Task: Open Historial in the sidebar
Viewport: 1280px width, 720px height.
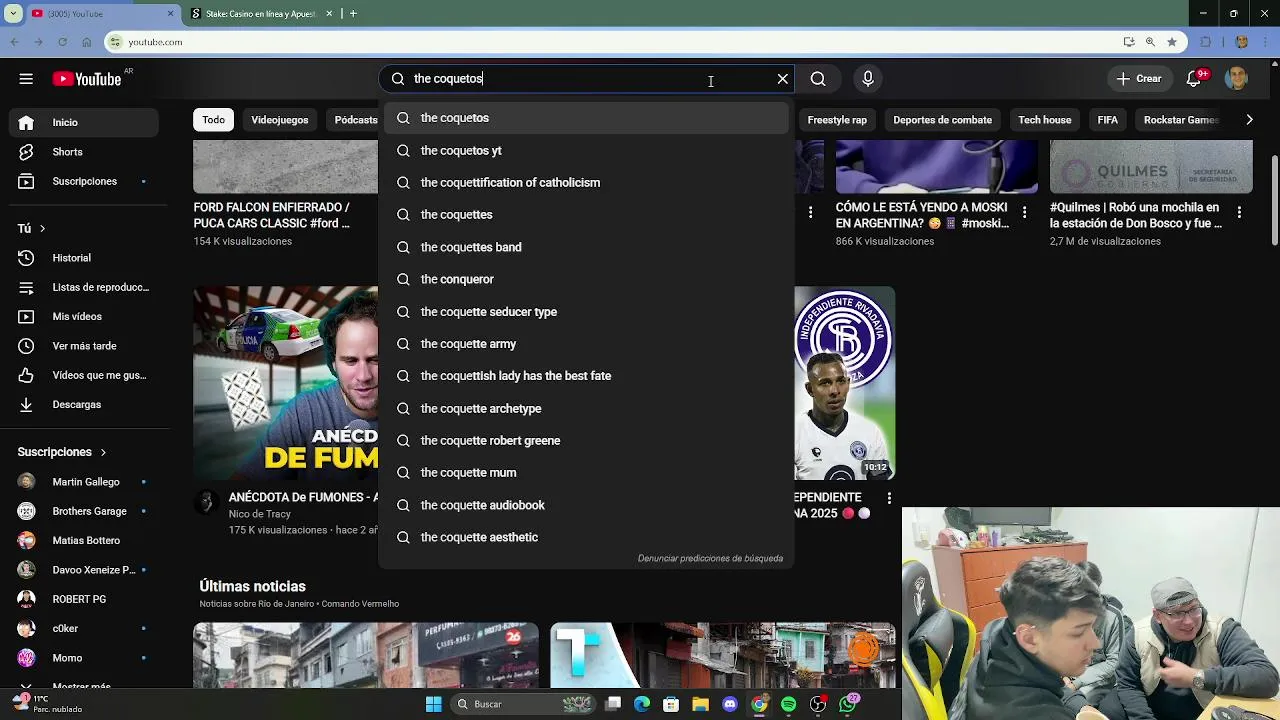Action: point(85,258)
